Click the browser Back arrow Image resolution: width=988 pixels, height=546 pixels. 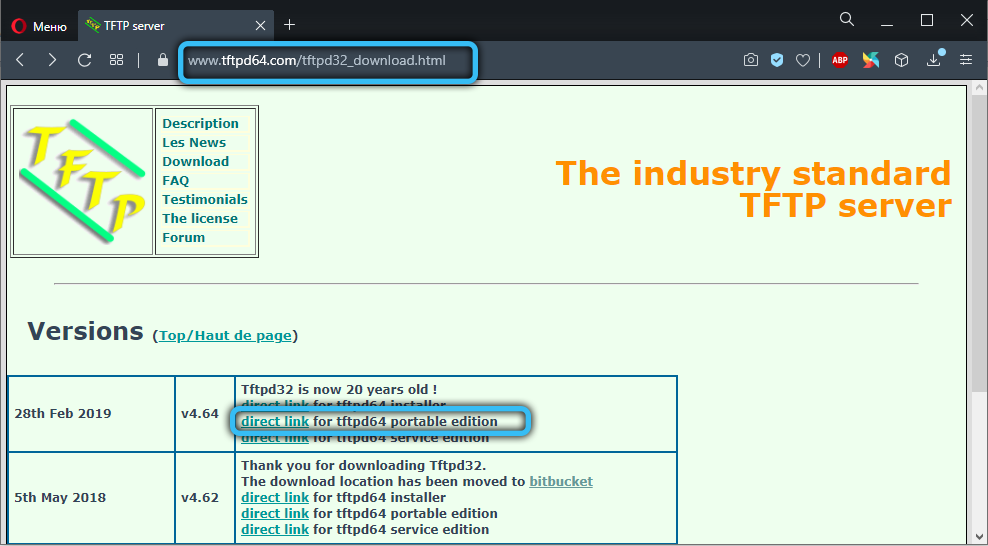coord(20,60)
